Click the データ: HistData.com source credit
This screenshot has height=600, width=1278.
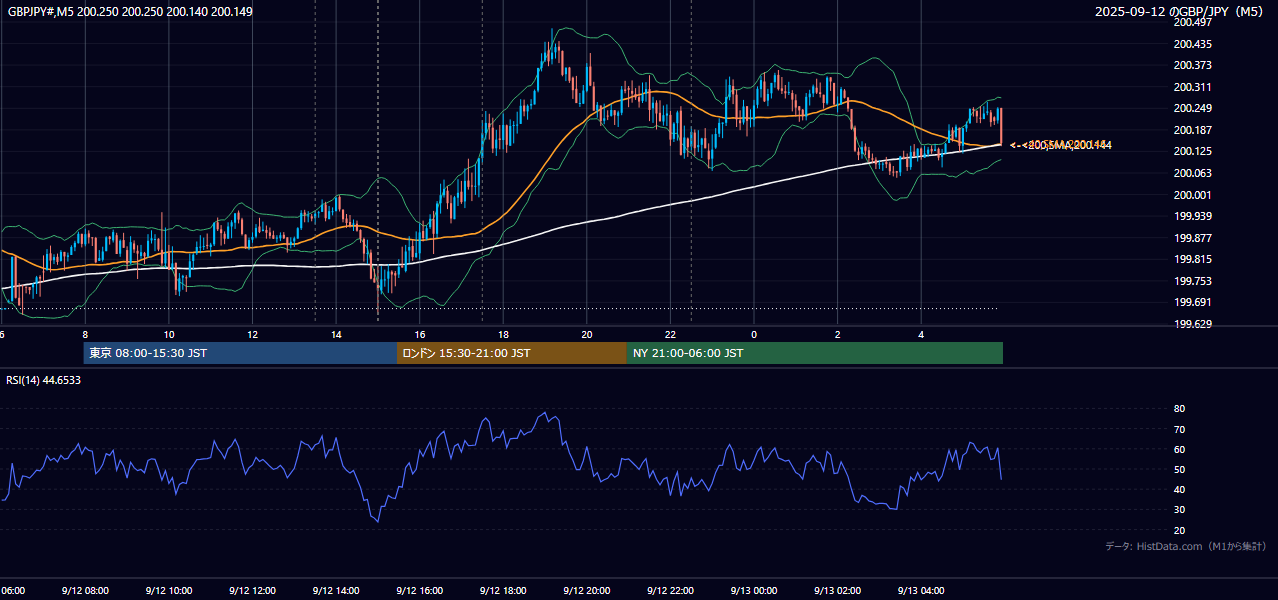(1185, 546)
